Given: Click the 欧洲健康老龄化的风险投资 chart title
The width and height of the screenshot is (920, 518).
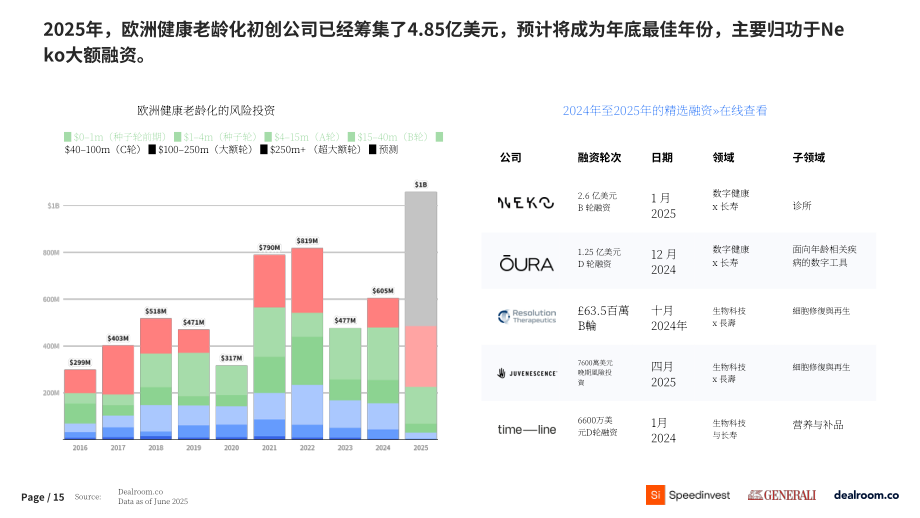Looking at the screenshot, I should pyautogui.click(x=206, y=110).
